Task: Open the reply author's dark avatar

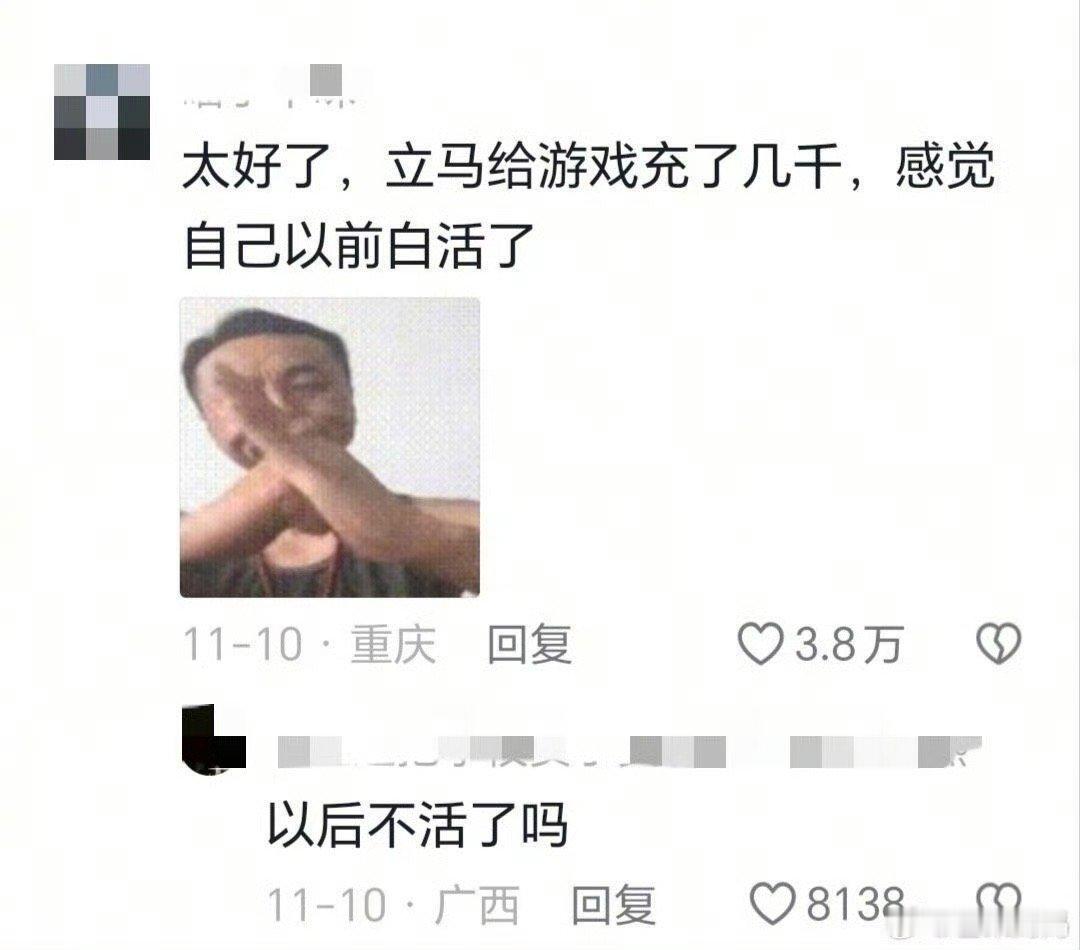Action: (x=214, y=739)
